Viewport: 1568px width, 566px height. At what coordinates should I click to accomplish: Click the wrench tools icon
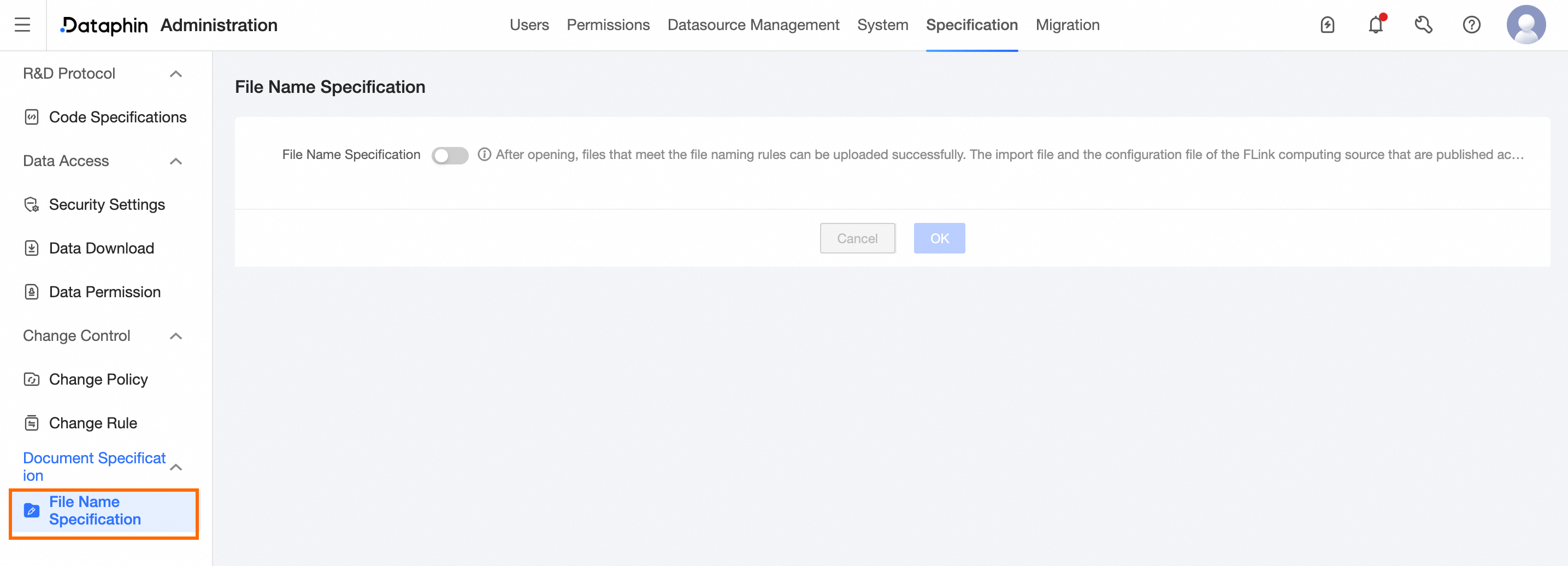pos(1423,25)
